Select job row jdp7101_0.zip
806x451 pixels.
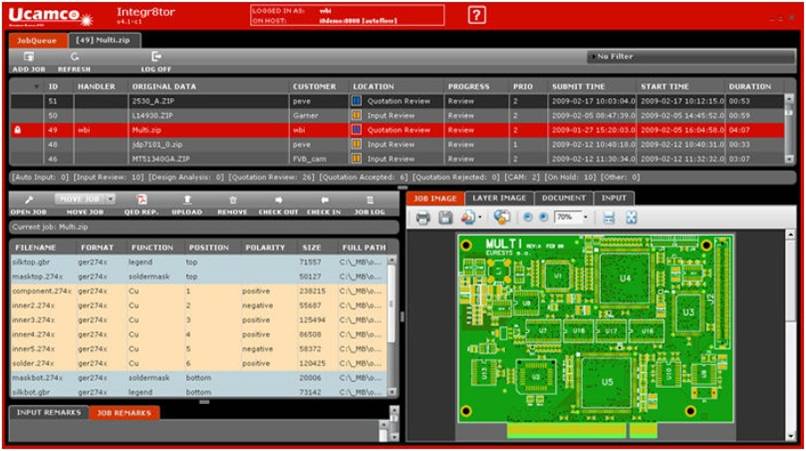tap(397, 145)
